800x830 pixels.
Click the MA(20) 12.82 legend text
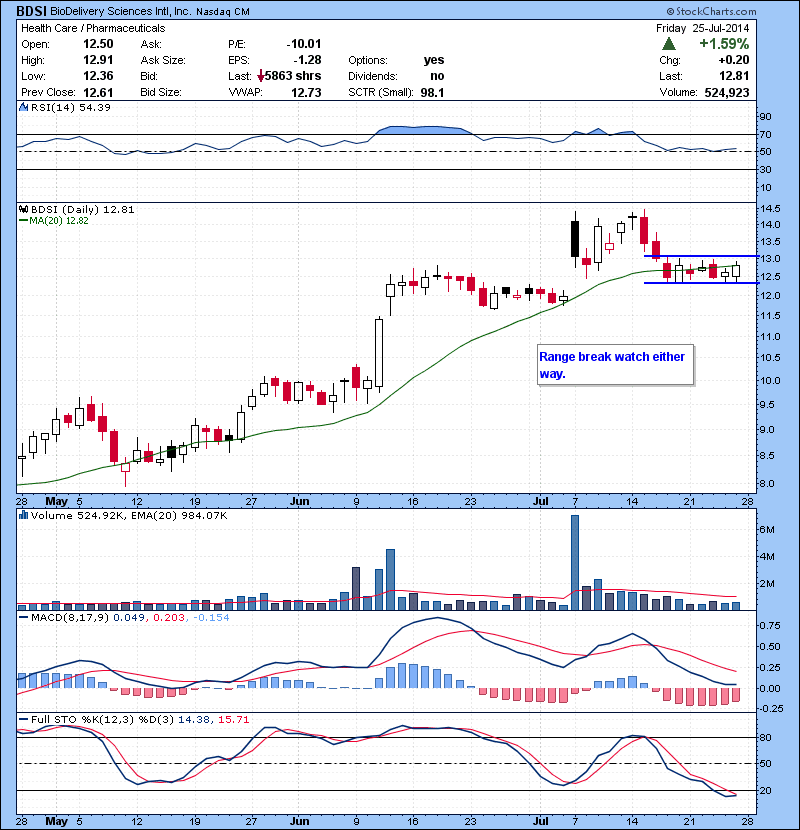59,221
